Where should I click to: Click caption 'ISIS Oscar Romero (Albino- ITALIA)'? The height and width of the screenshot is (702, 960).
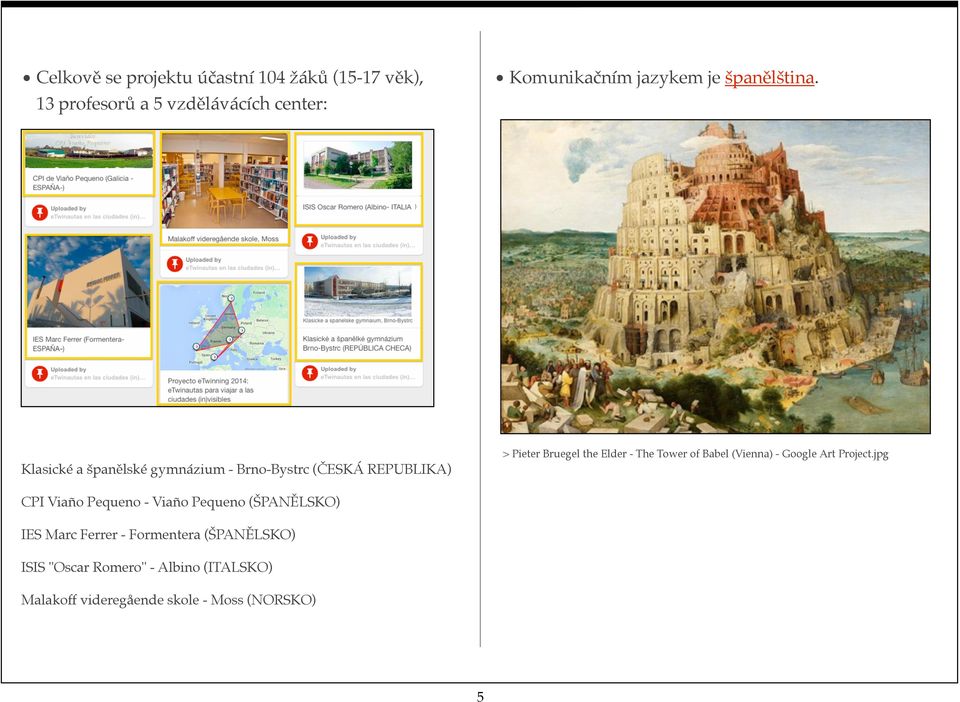click(x=359, y=207)
